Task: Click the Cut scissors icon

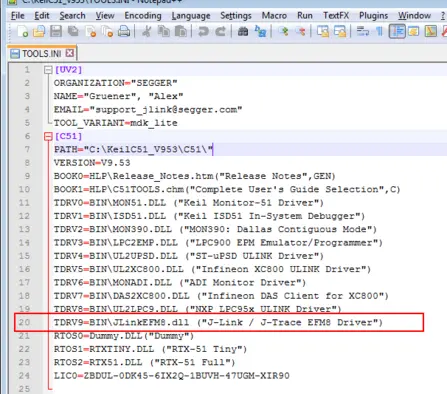Action: pos(146,32)
